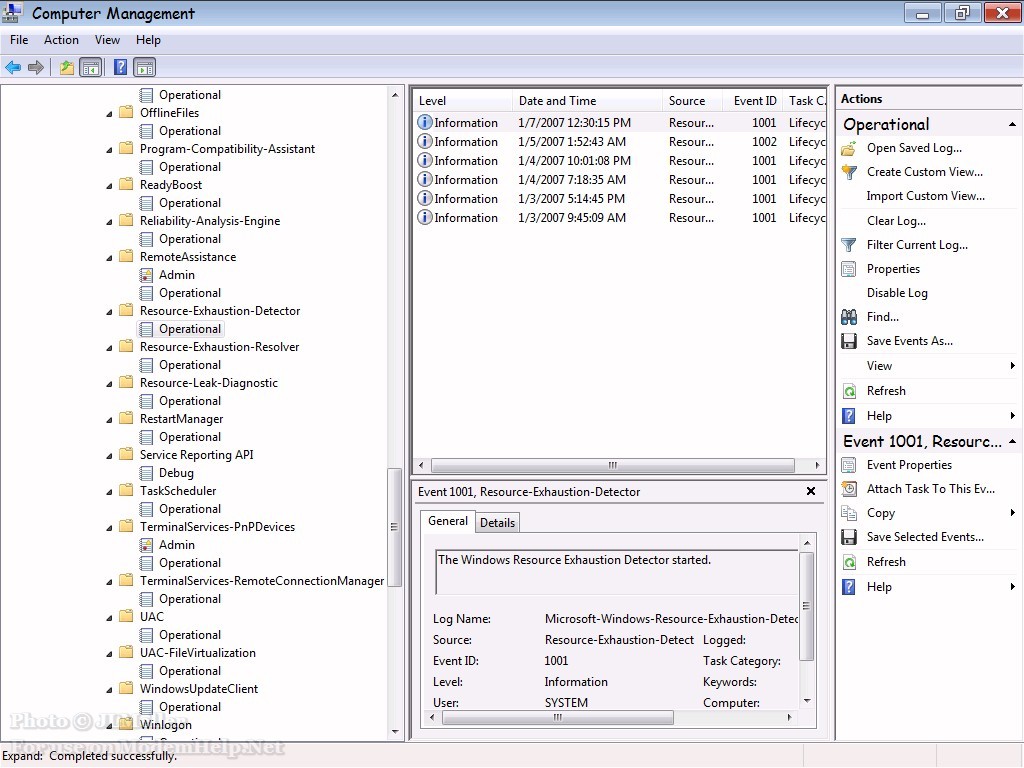Image resolution: width=1024 pixels, height=768 pixels.
Task: Select event logged 1/7/2007 12:30:15 PM
Action: (x=620, y=123)
